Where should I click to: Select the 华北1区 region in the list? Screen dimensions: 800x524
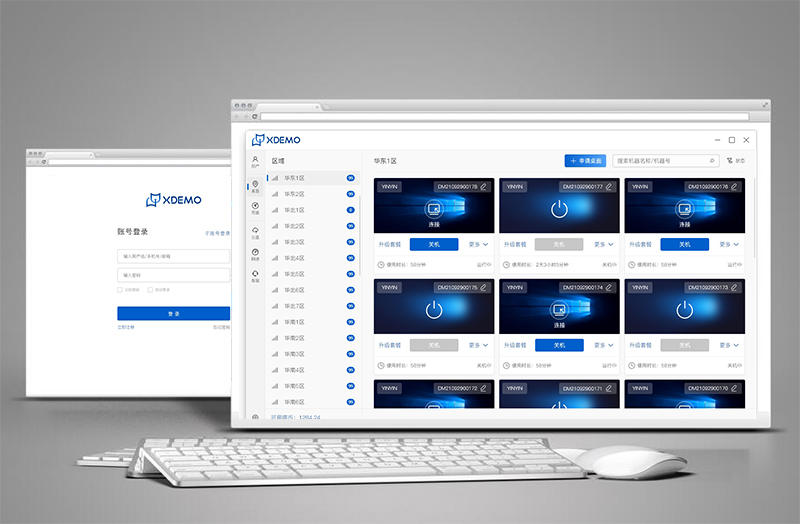tap(312, 210)
